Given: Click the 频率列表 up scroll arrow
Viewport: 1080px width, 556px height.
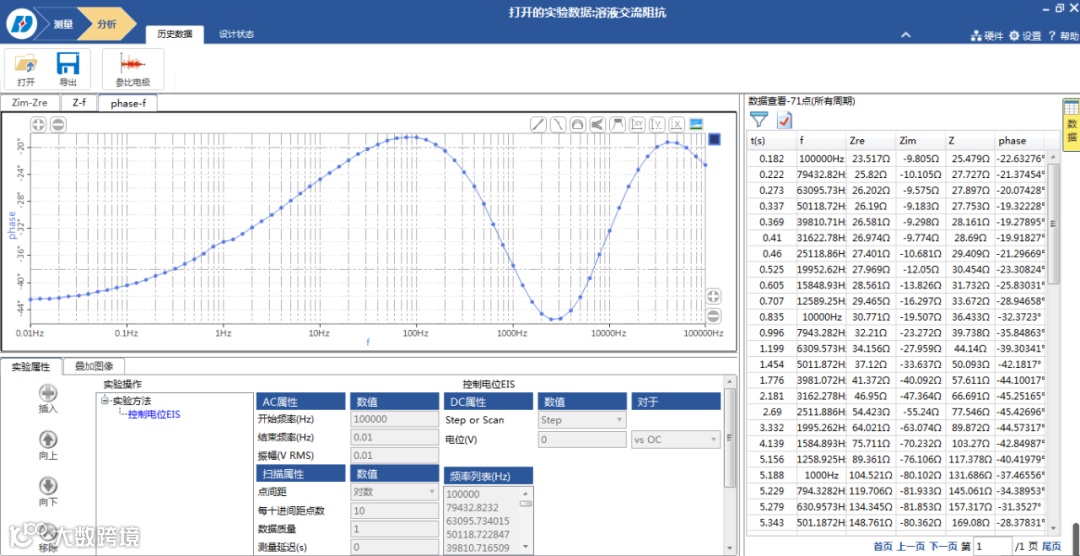Looking at the screenshot, I should [x=526, y=493].
